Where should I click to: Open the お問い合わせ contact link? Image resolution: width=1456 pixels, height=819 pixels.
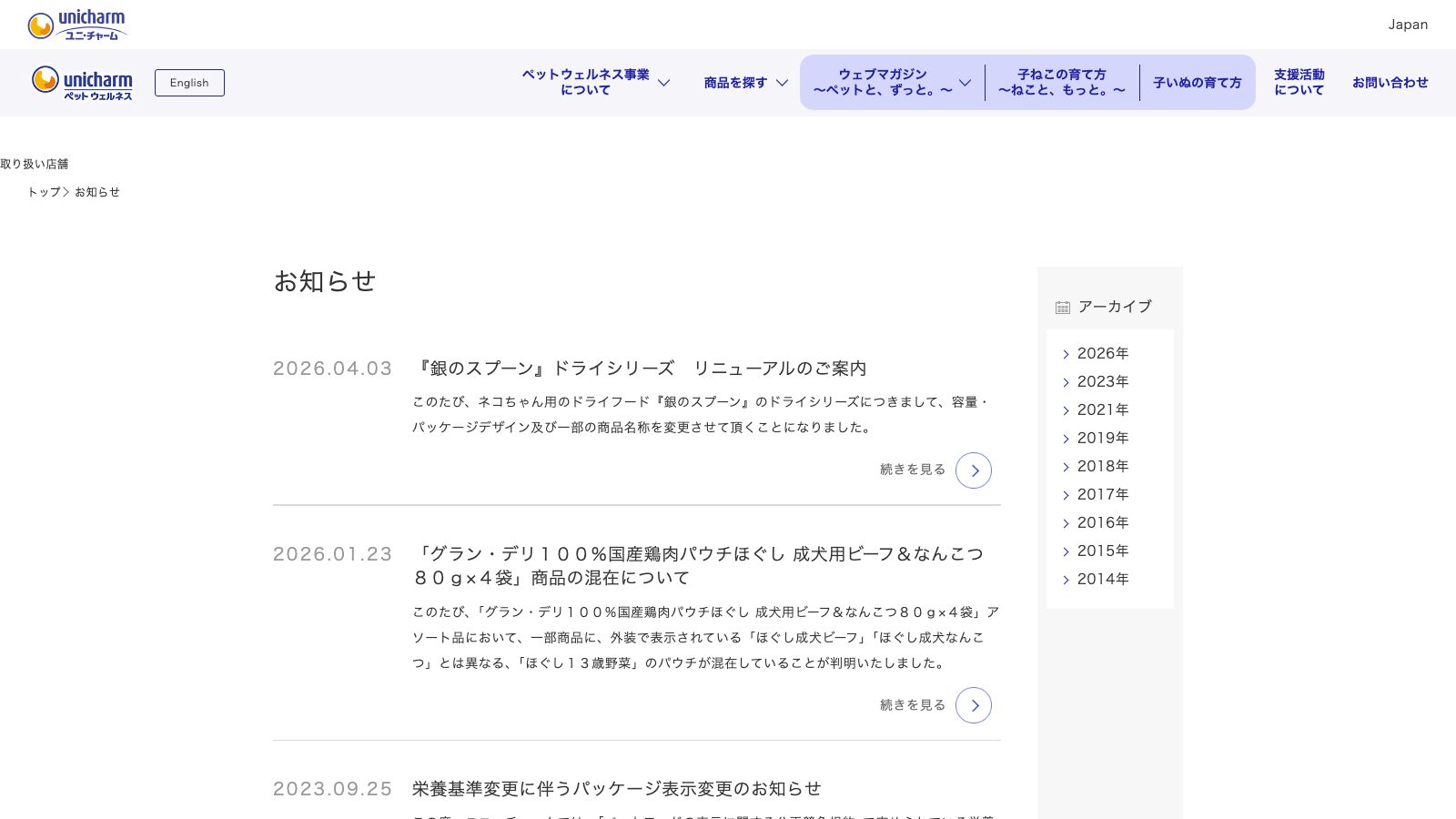click(1390, 83)
